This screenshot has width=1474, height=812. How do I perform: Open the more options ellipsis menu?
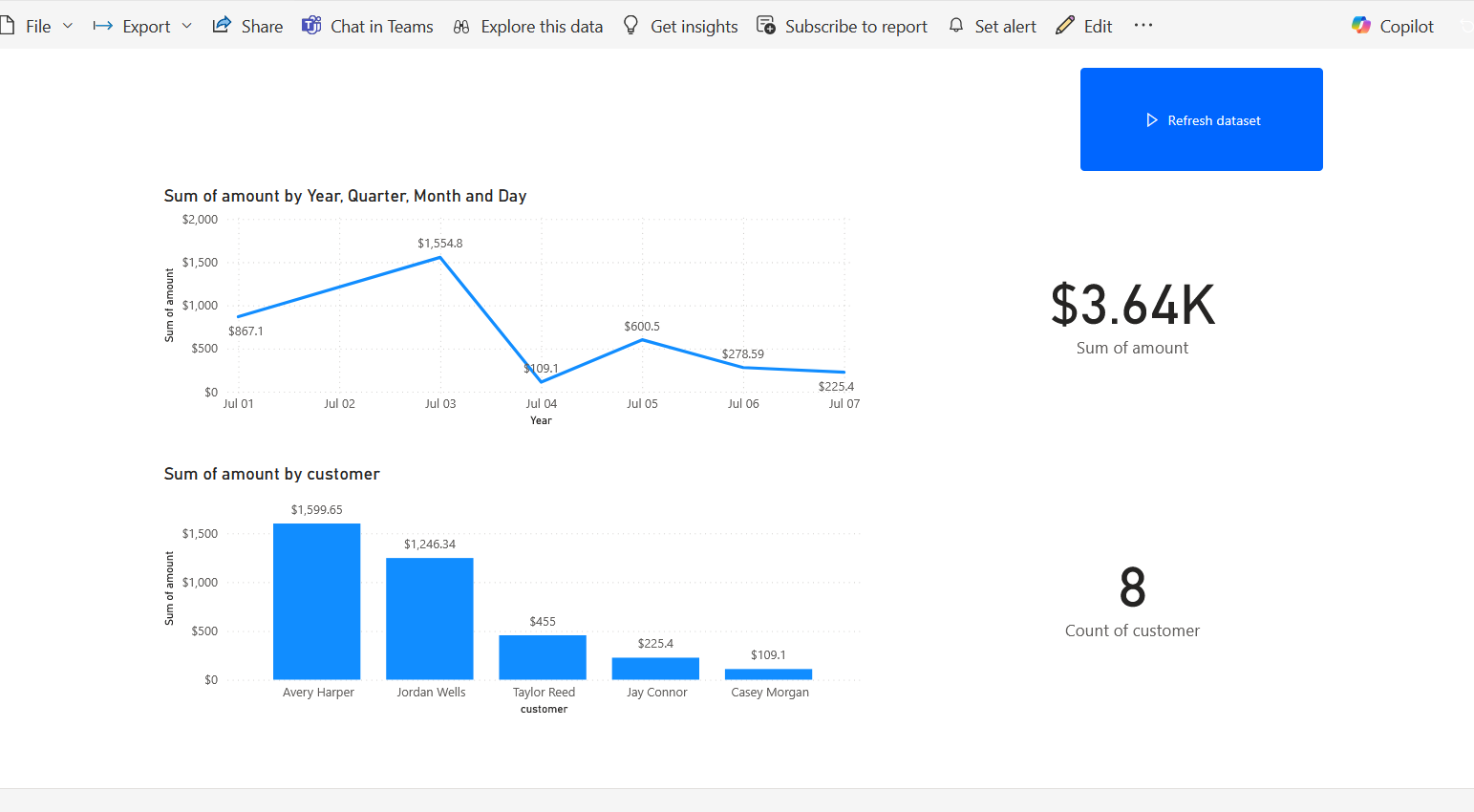pyautogui.click(x=1143, y=26)
